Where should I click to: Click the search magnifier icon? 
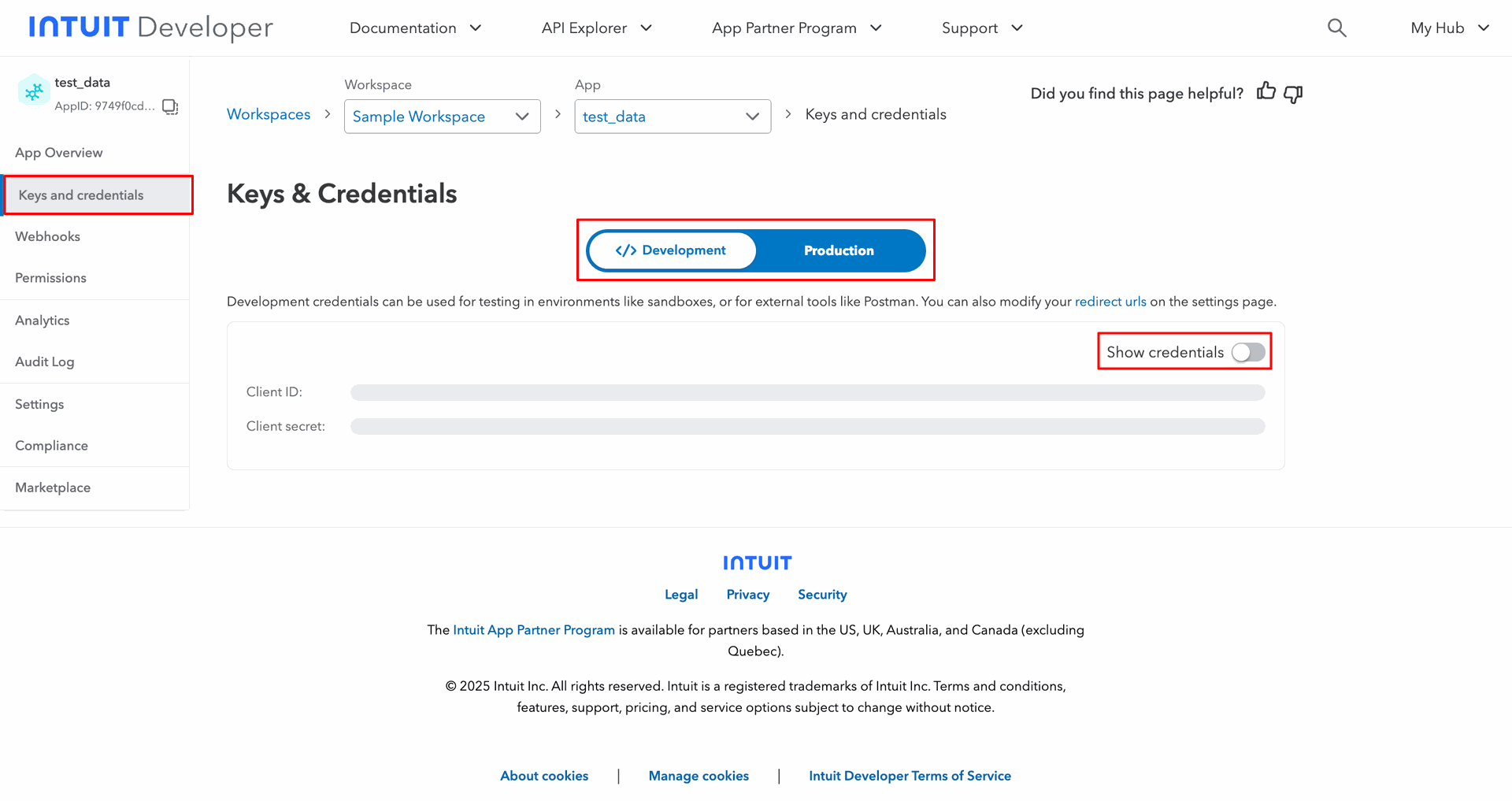[x=1336, y=28]
